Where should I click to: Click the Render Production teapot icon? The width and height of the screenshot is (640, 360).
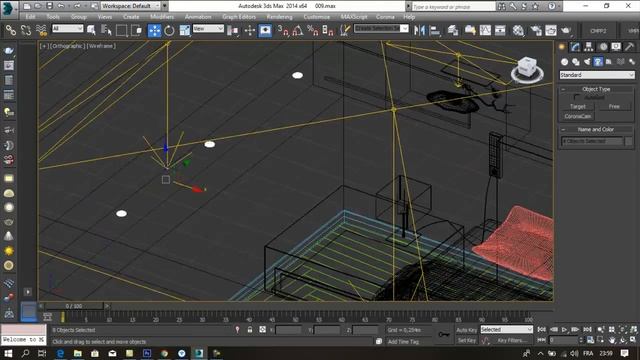coord(566,30)
